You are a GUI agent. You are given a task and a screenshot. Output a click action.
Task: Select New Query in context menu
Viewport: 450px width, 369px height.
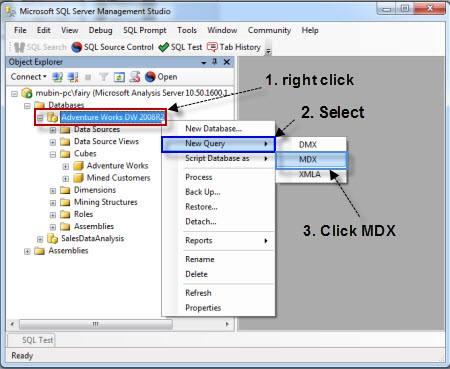click(x=218, y=144)
